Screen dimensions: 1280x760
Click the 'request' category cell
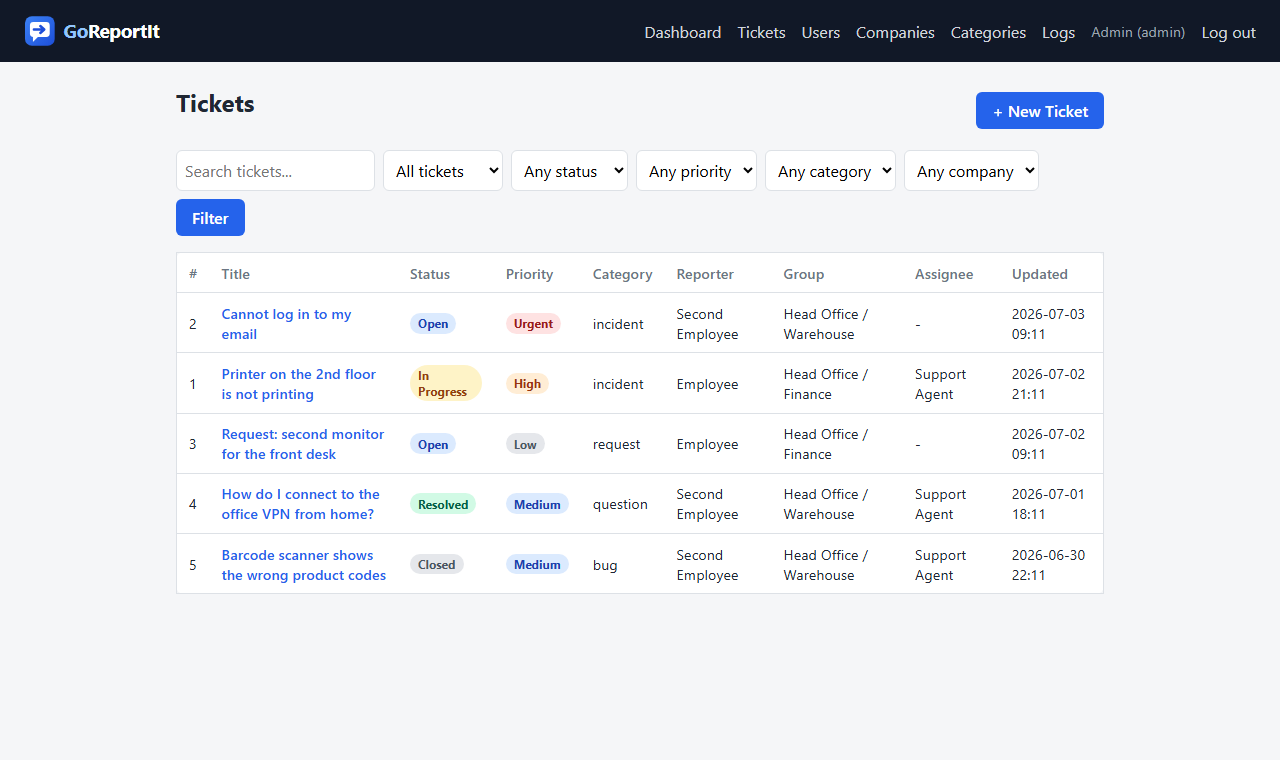(x=617, y=444)
